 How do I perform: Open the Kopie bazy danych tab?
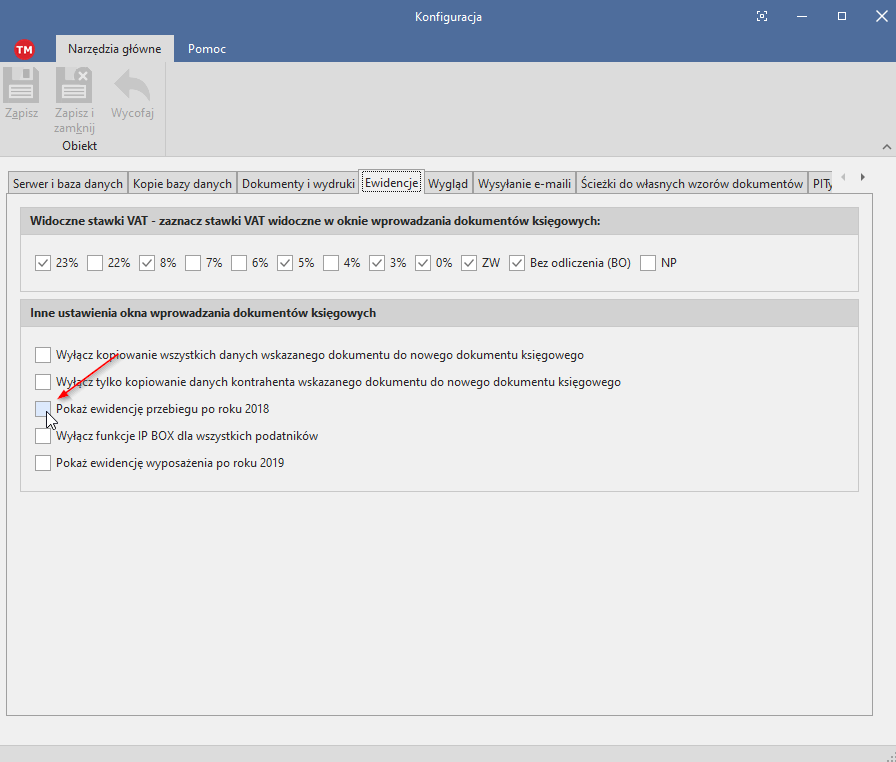tap(182, 183)
